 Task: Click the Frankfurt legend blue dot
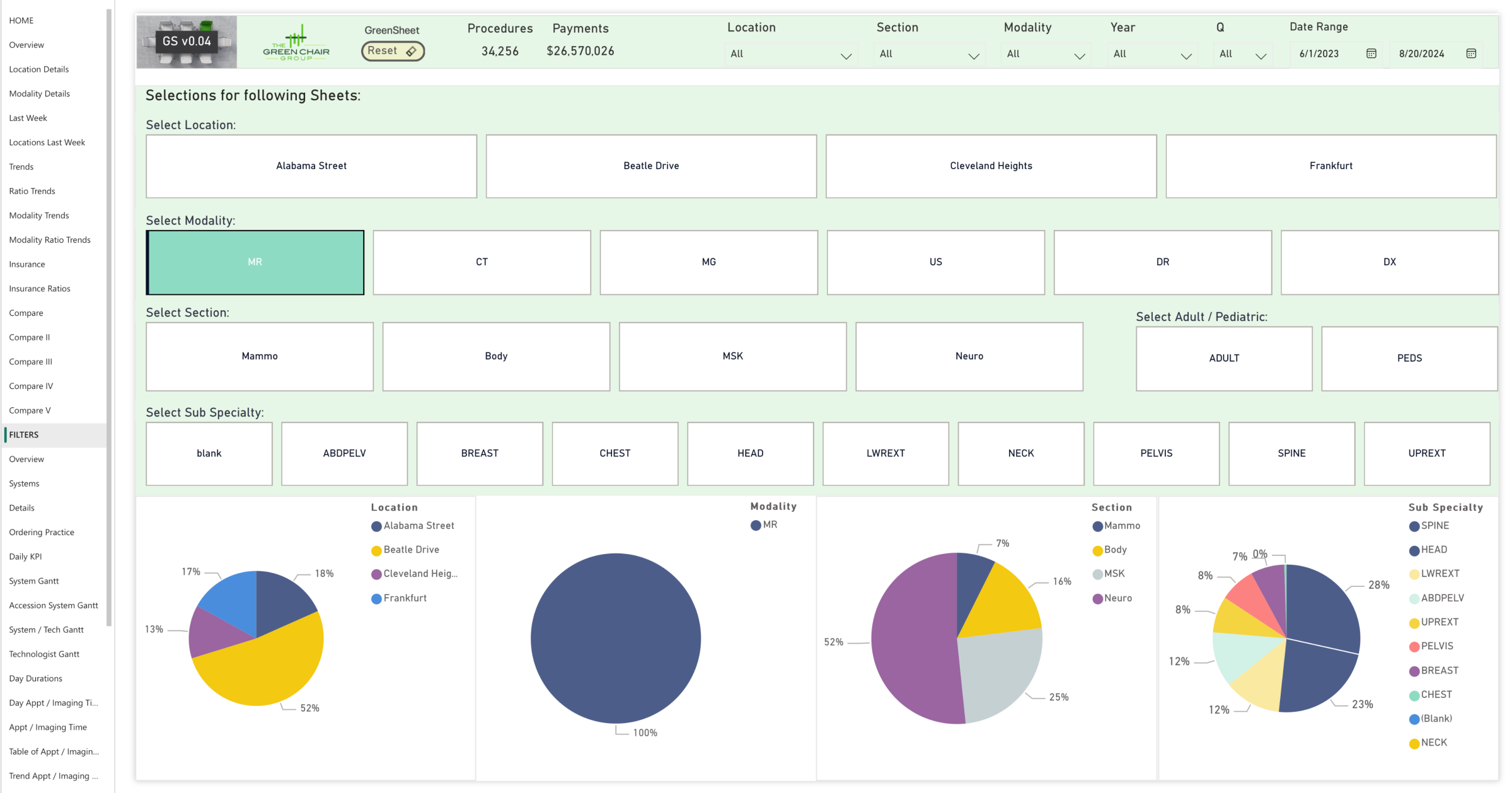click(x=376, y=599)
